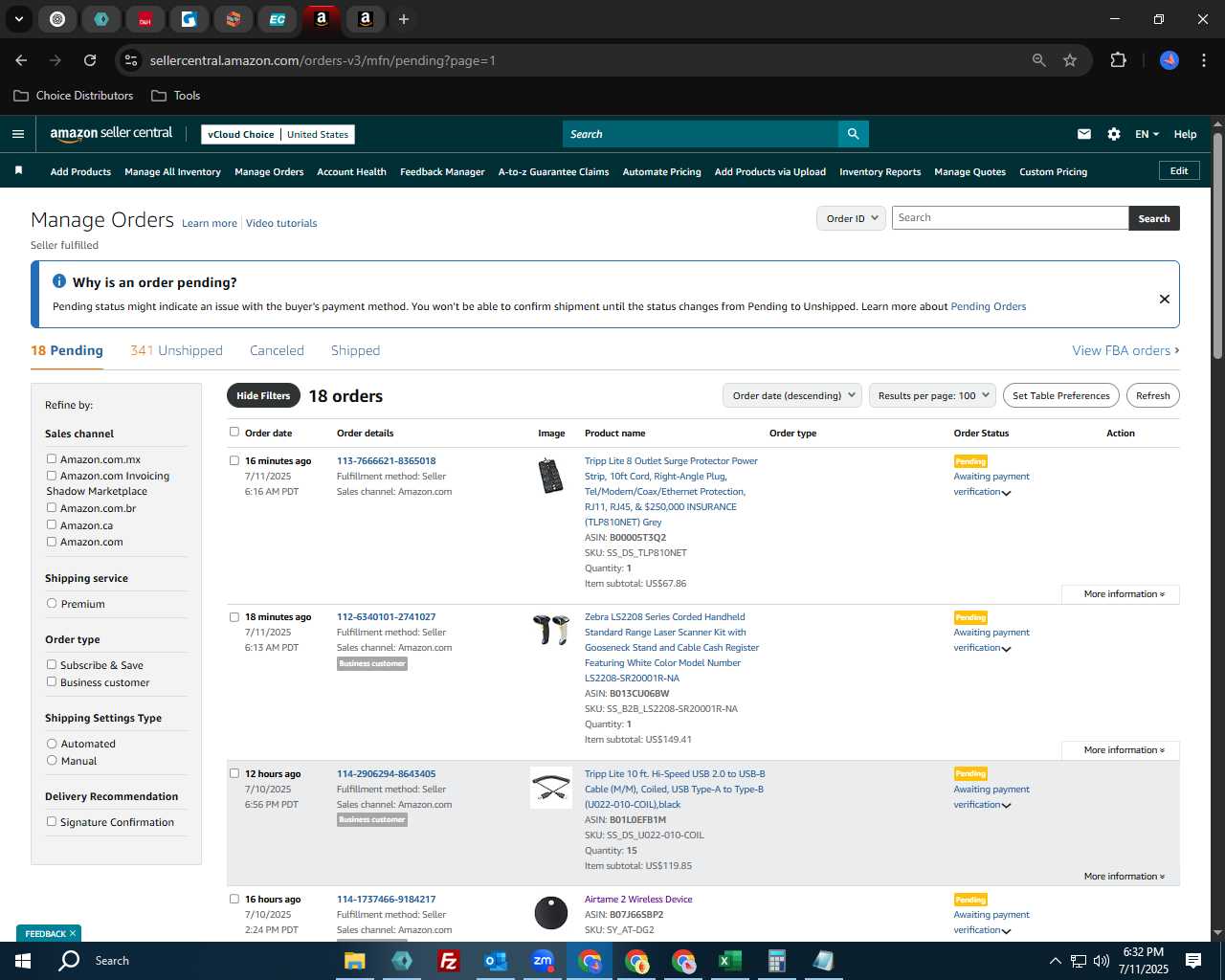Click the Tripp Lite surge protector product image

551,476
